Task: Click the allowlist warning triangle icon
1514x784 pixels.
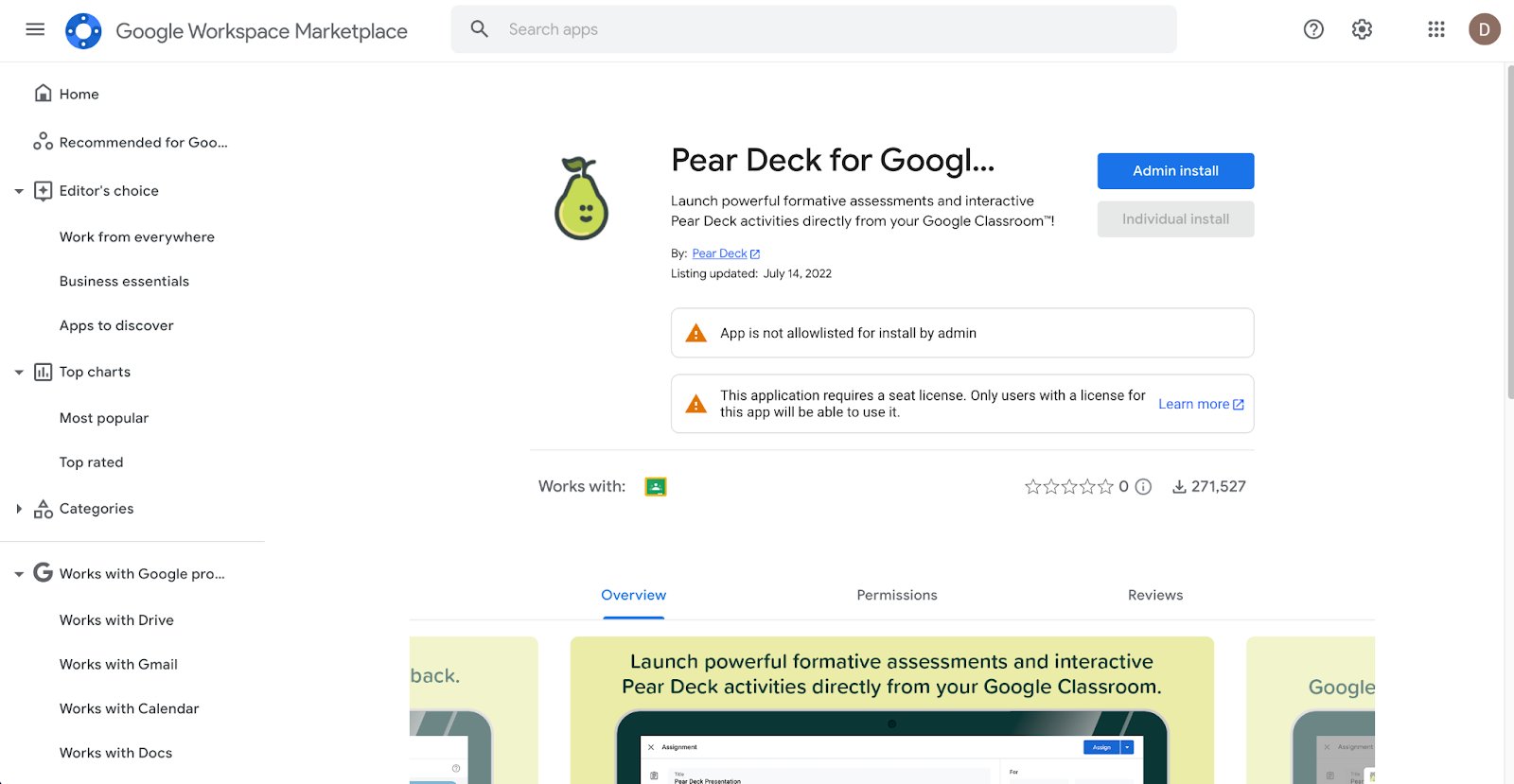Action: point(696,333)
